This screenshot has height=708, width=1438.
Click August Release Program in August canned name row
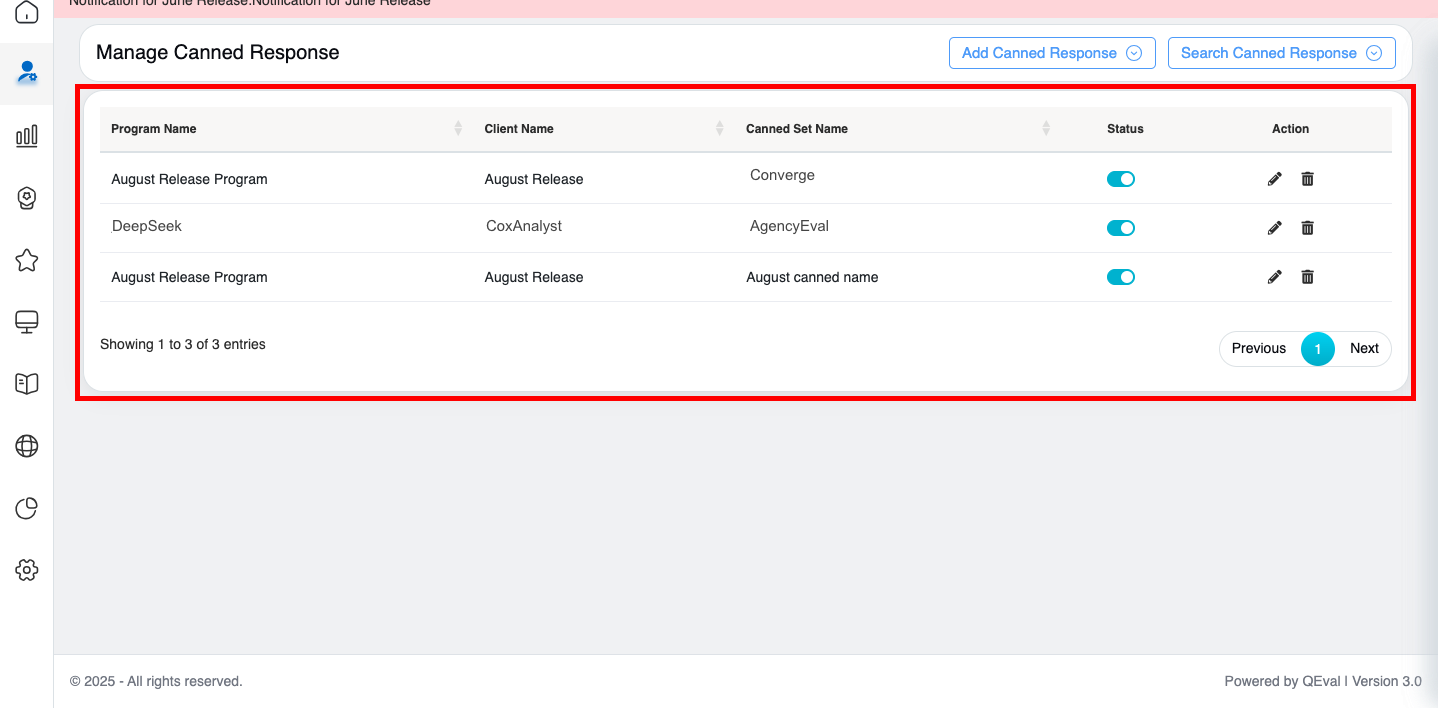pyautogui.click(x=189, y=277)
